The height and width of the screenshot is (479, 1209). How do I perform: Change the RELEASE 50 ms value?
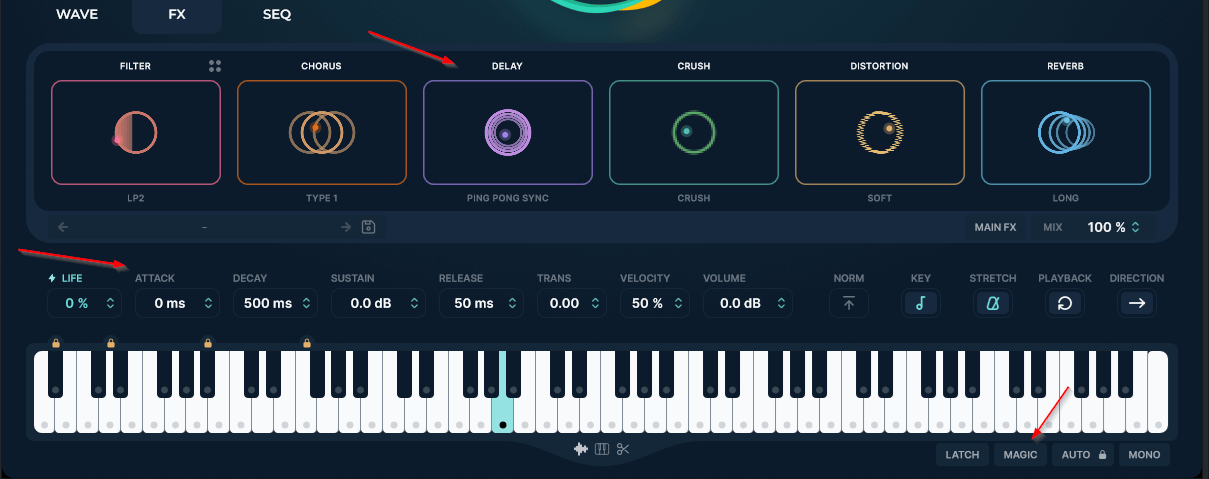tap(482, 303)
